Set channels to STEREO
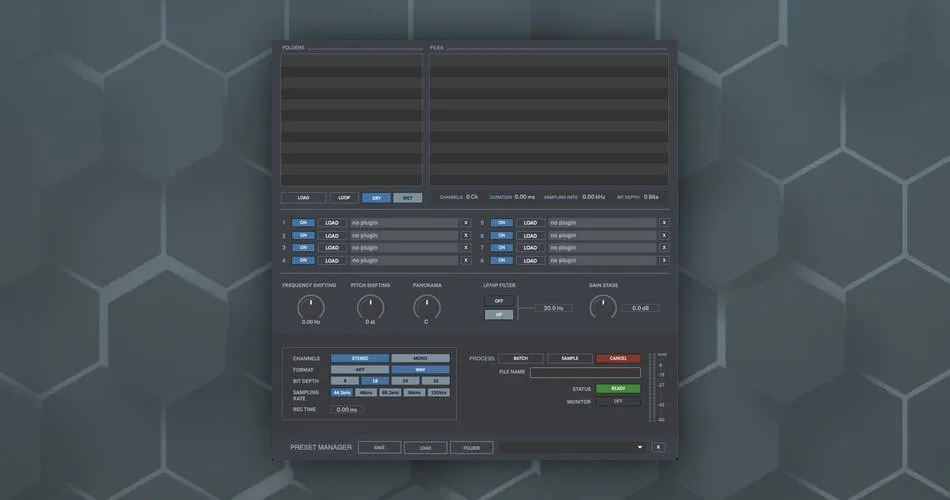 tap(360, 358)
